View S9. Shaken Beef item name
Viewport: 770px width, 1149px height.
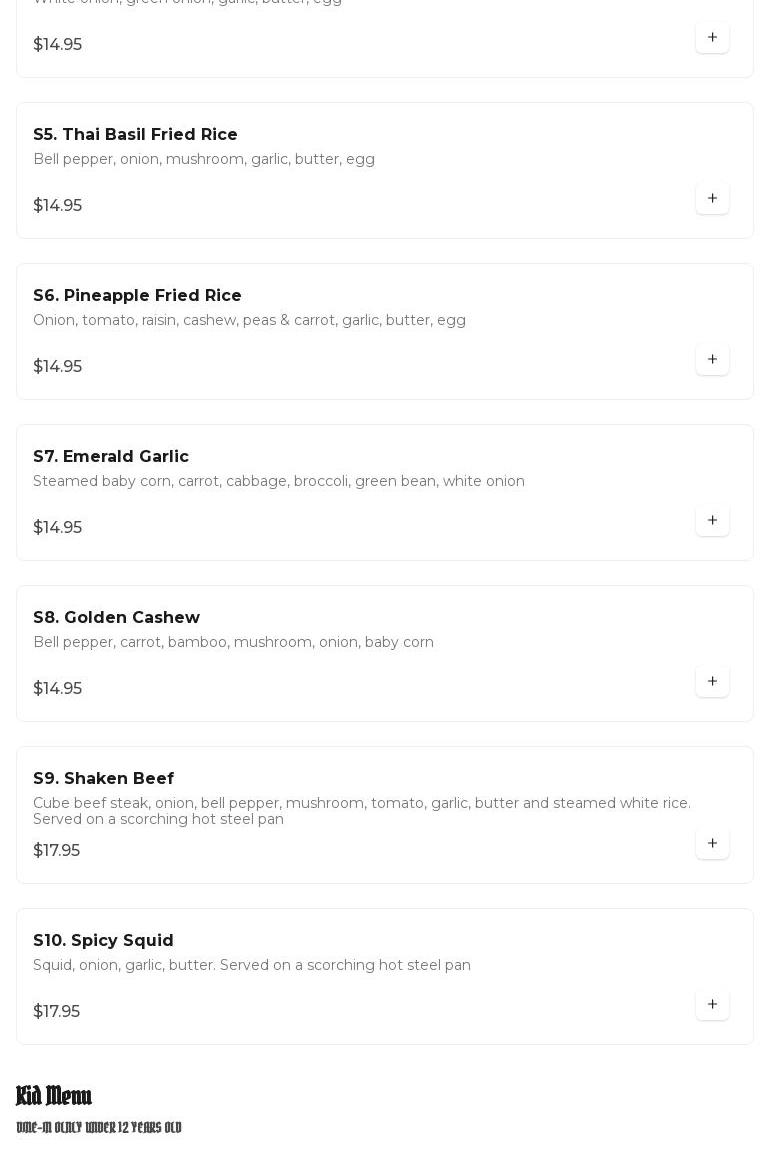point(103,779)
